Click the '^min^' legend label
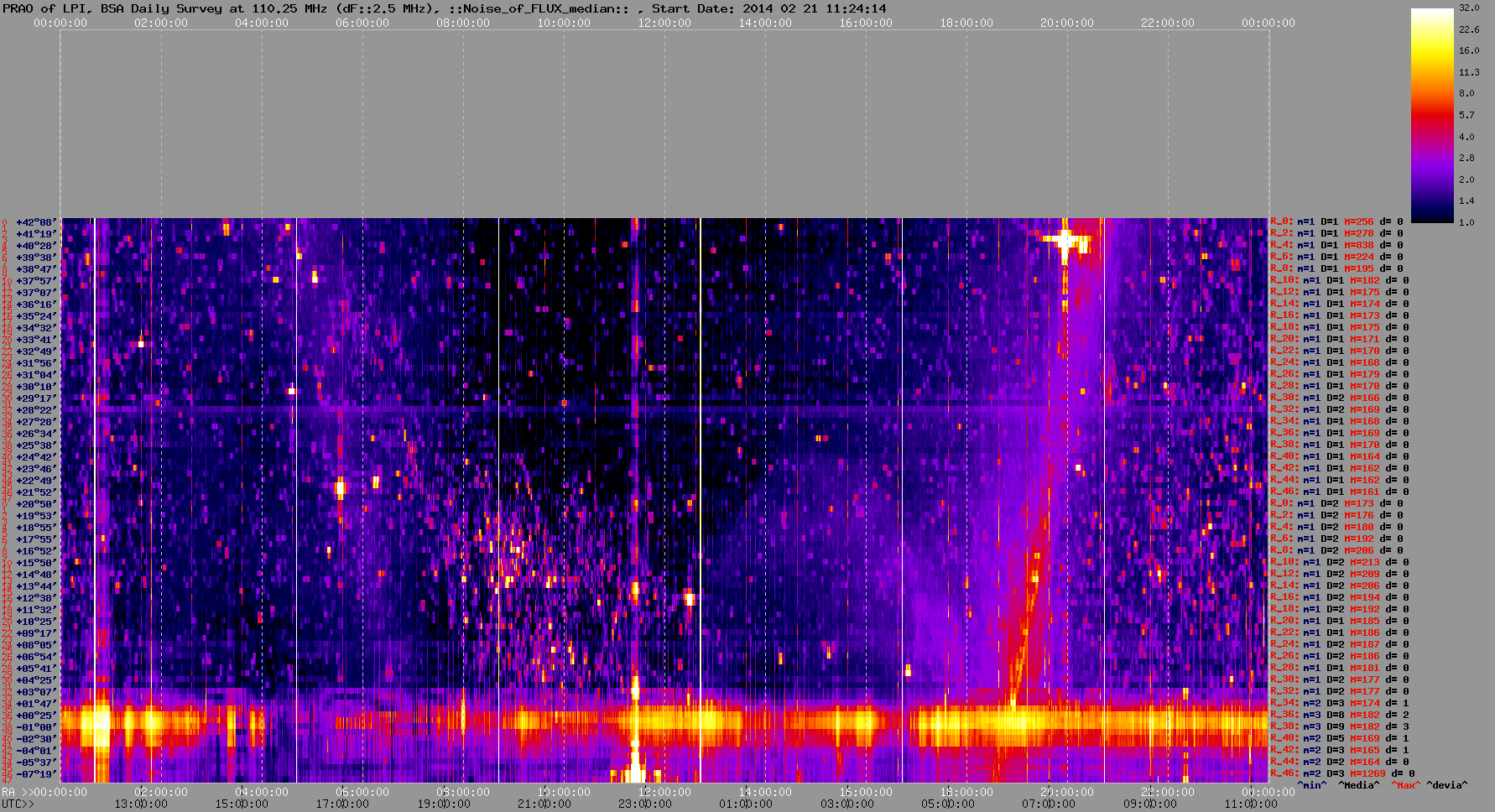This screenshot has width=1495, height=812. coord(1313,785)
